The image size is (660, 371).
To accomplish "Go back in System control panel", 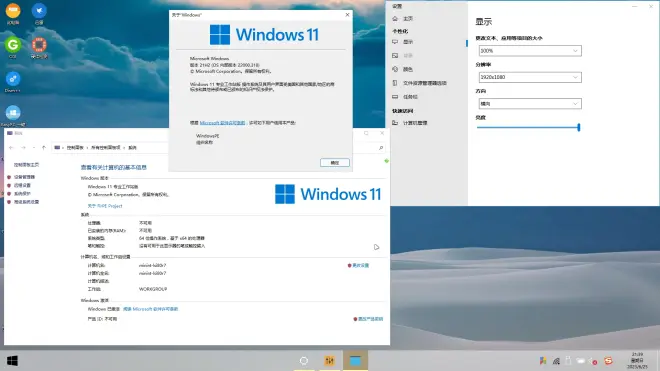I will tap(11, 147).
